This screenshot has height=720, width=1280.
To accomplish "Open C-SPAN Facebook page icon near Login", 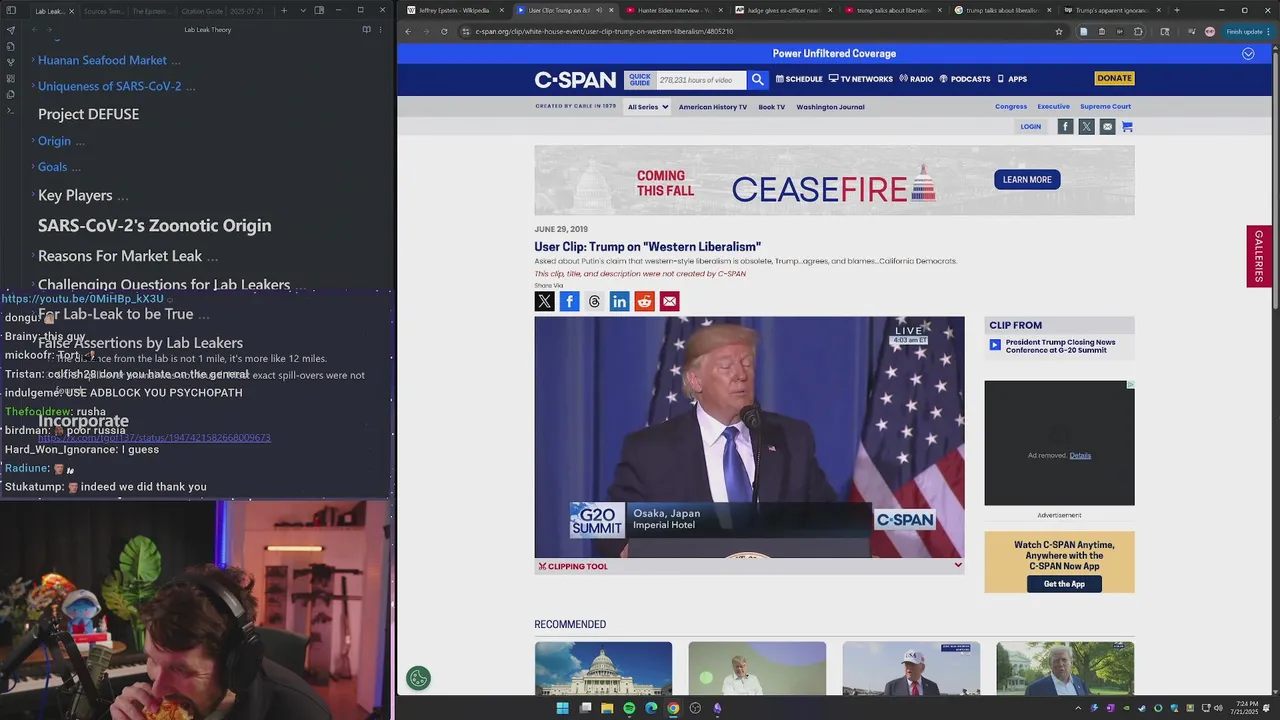I will [1065, 126].
